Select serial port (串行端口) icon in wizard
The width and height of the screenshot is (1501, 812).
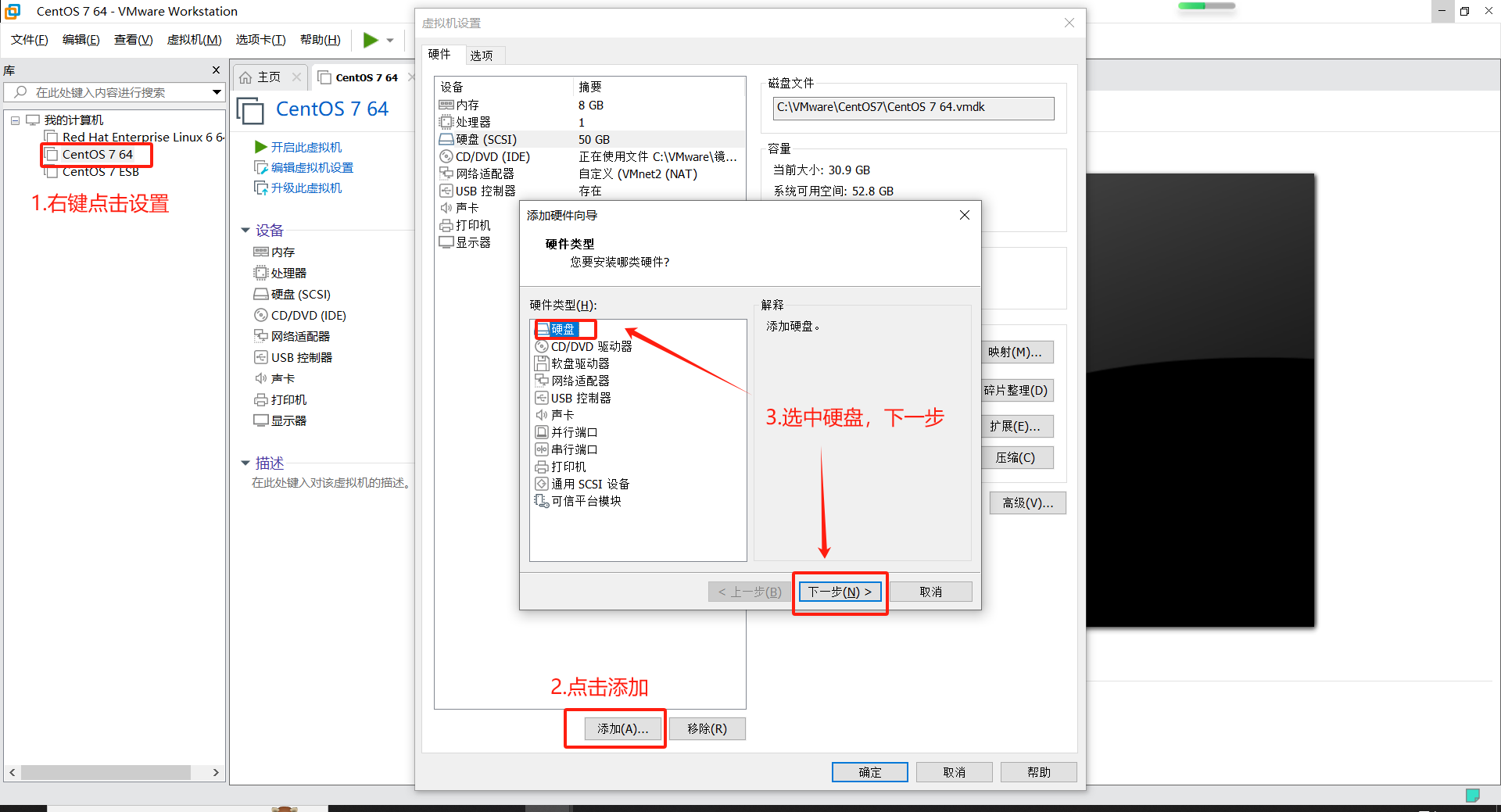[542, 449]
